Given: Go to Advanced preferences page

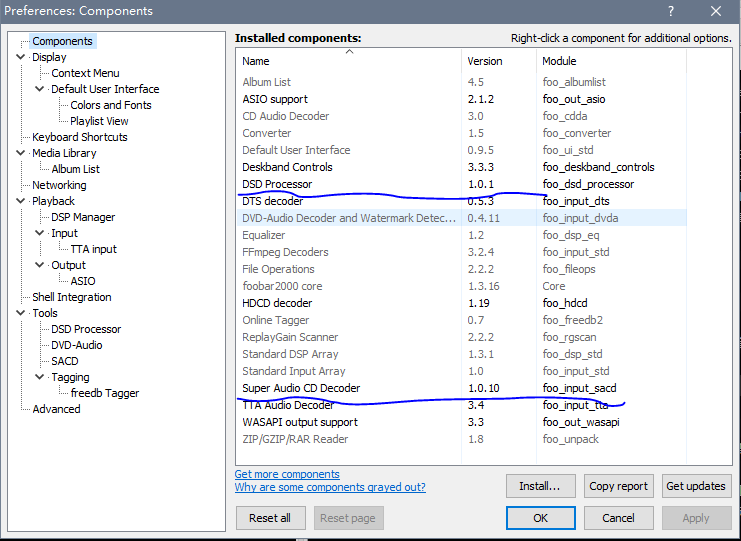Looking at the screenshot, I should pos(56,409).
